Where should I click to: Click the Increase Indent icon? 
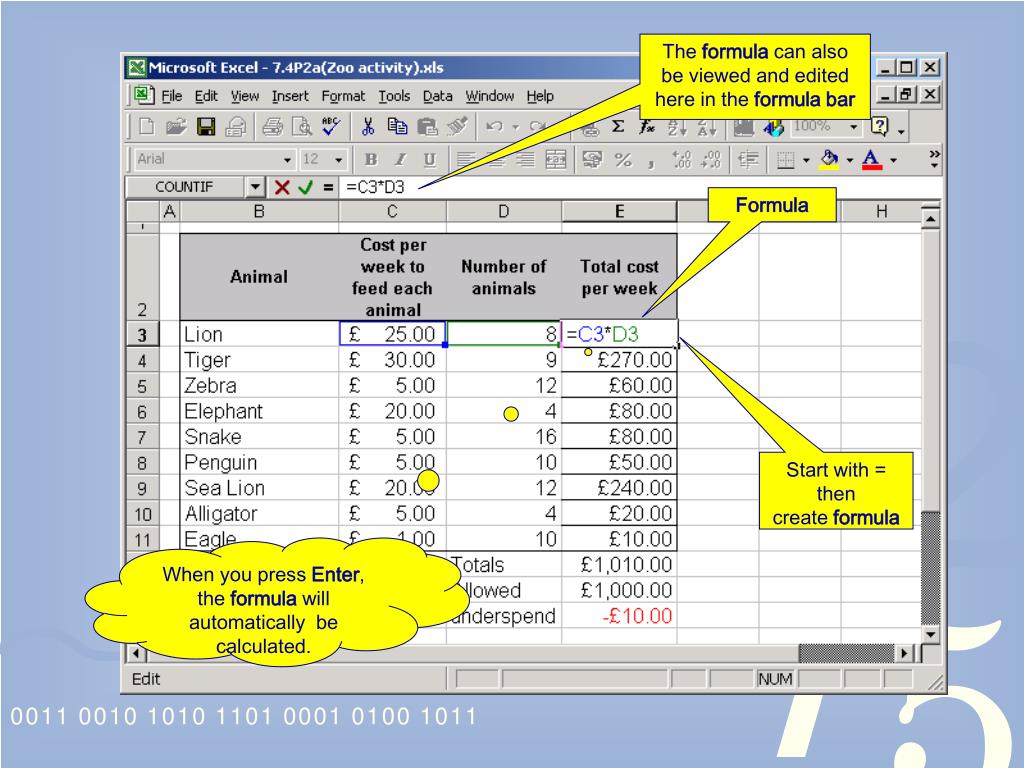pos(748,159)
